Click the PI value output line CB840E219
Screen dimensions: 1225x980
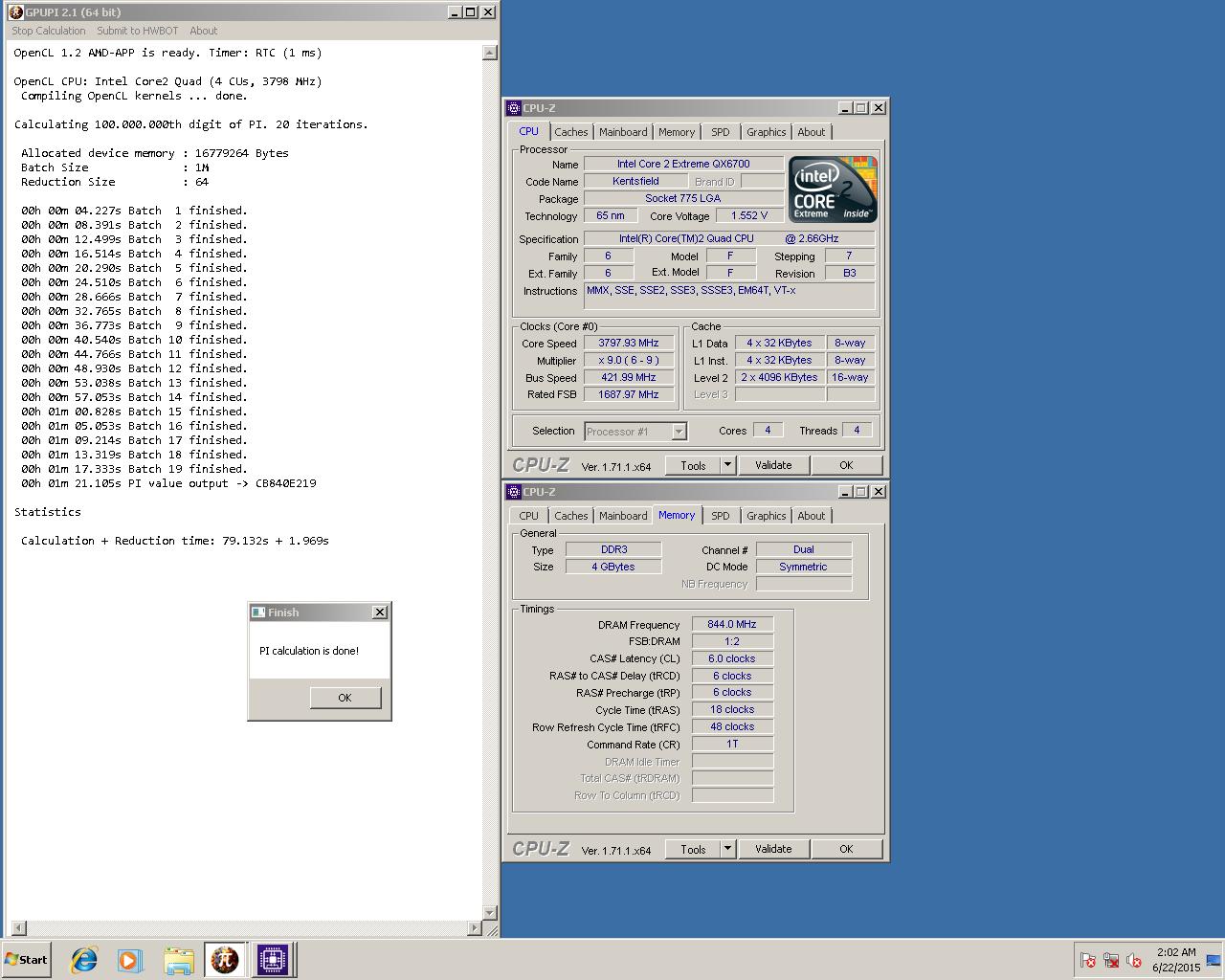[168, 483]
